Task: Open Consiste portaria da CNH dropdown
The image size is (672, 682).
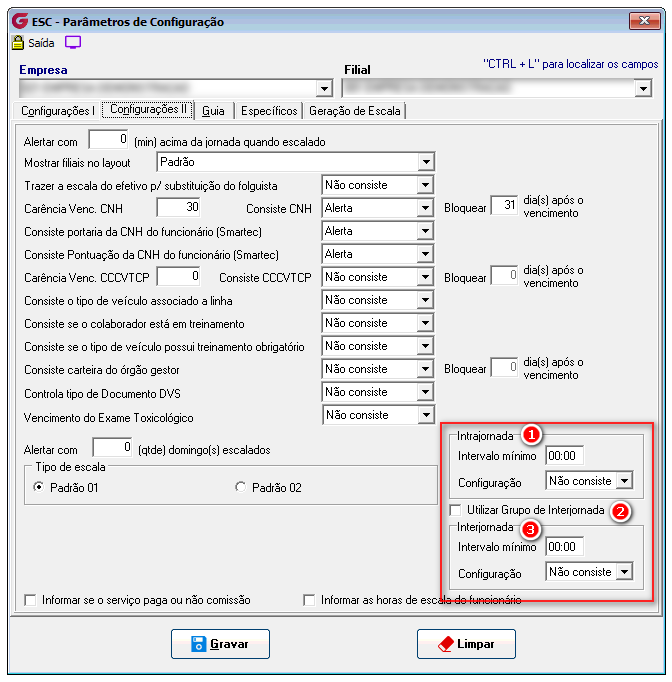Action: tap(425, 231)
